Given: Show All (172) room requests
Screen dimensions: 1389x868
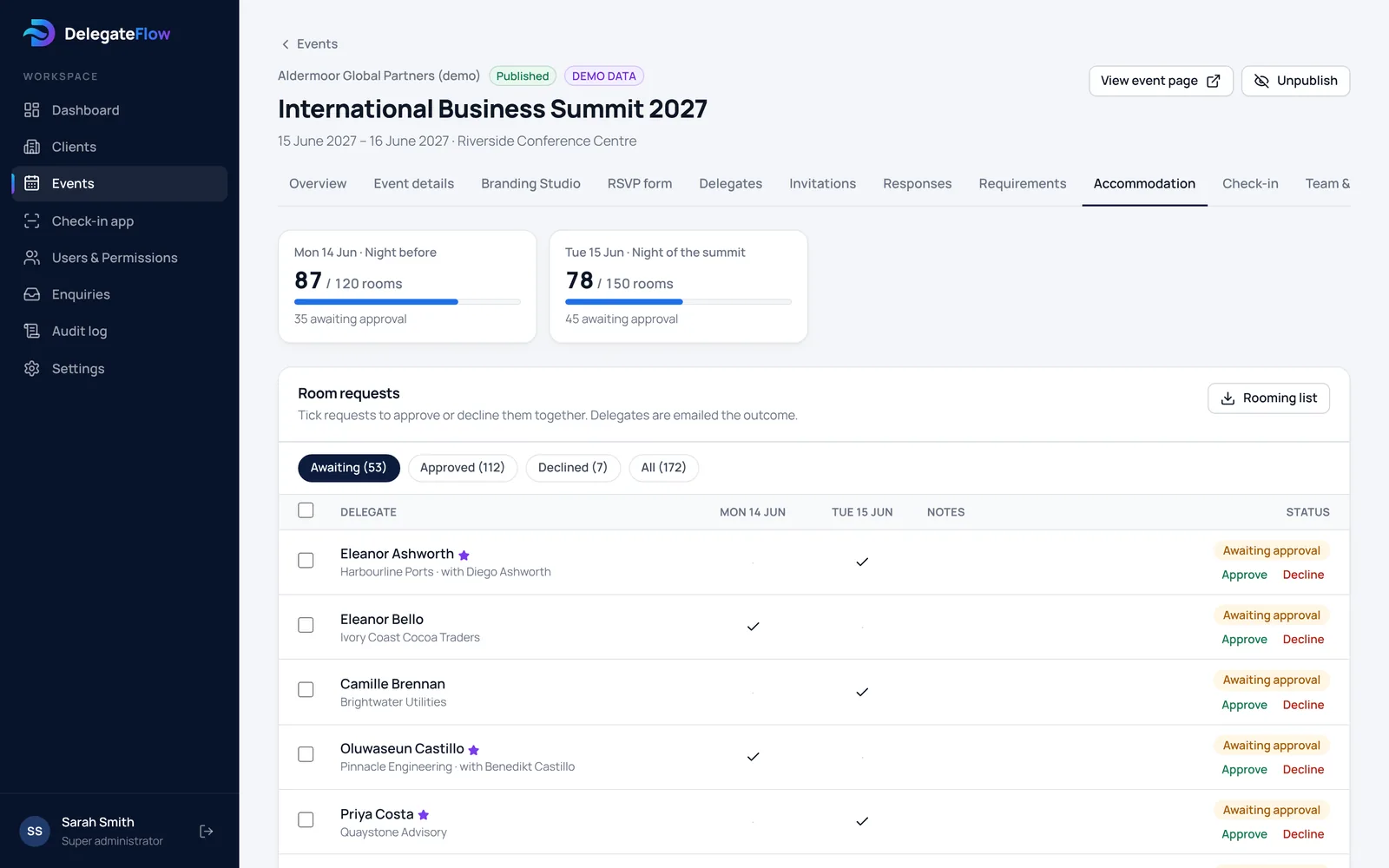Looking at the screenshot, I should tap(663, 468).
